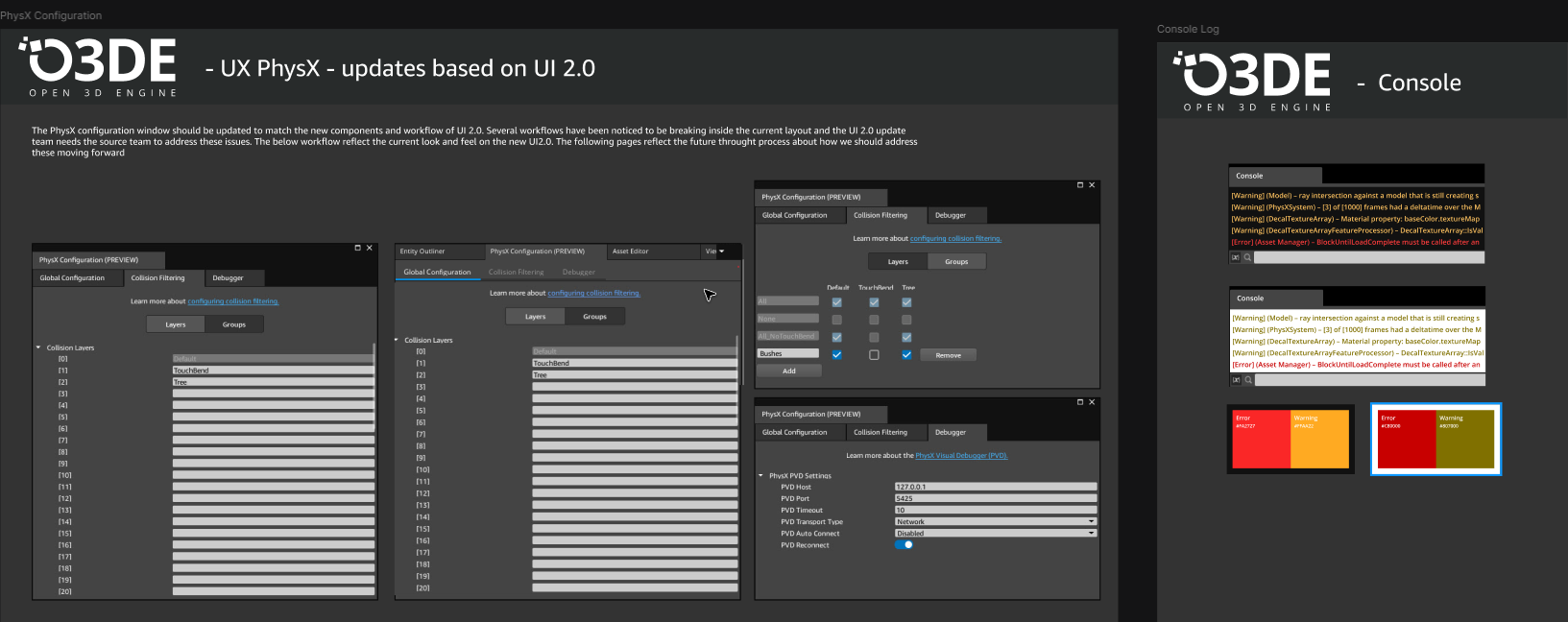The height and width of the screenshot is (622, 1568).
Task: Toggle Default checkbox in the All row
Action: pyautogui.click(x=836, y=302)
